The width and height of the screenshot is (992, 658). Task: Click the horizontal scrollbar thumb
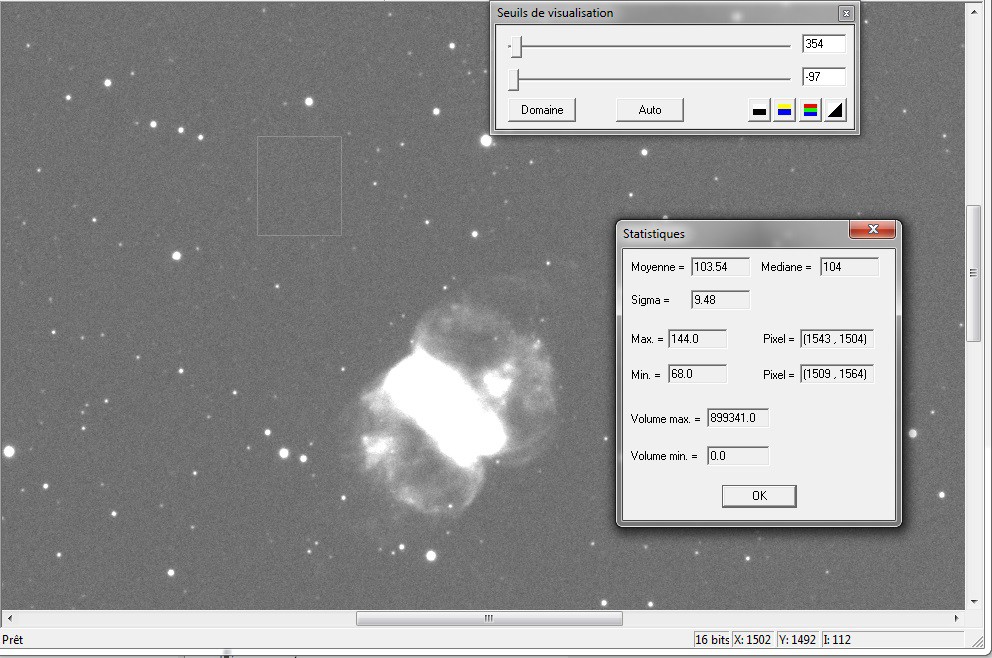pos(489,618)
